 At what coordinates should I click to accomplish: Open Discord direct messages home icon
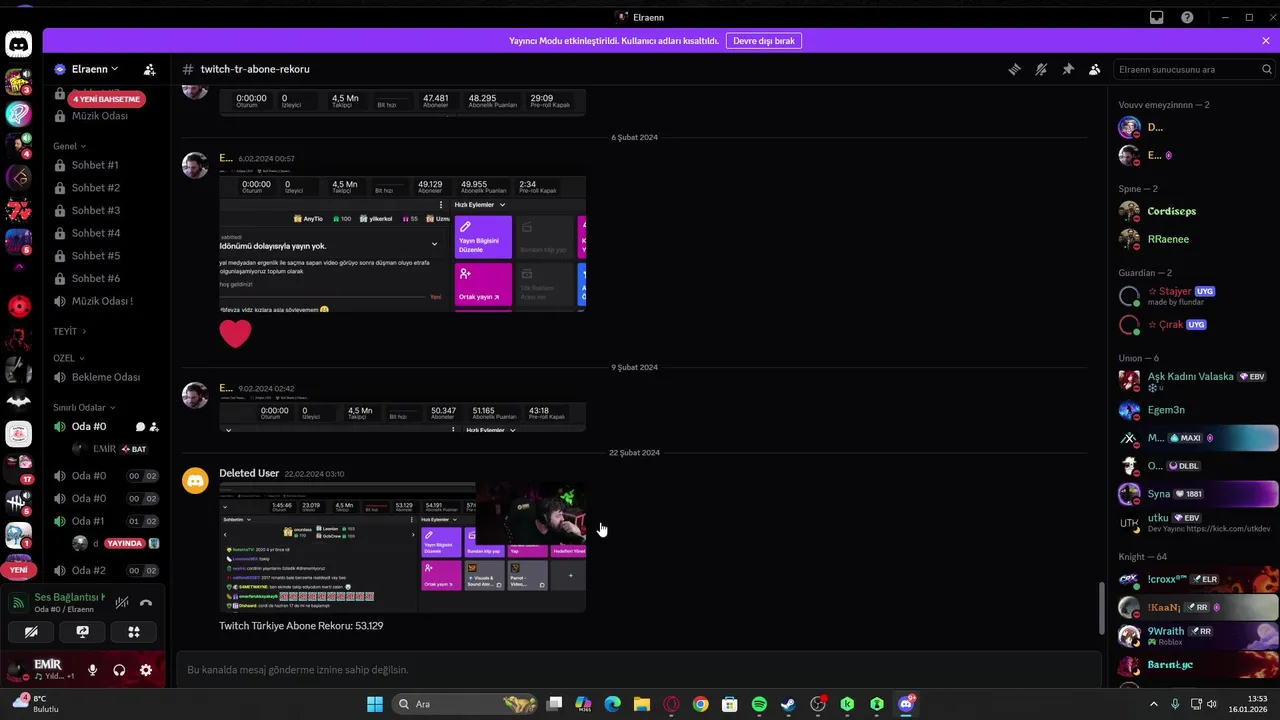[18, 44]
